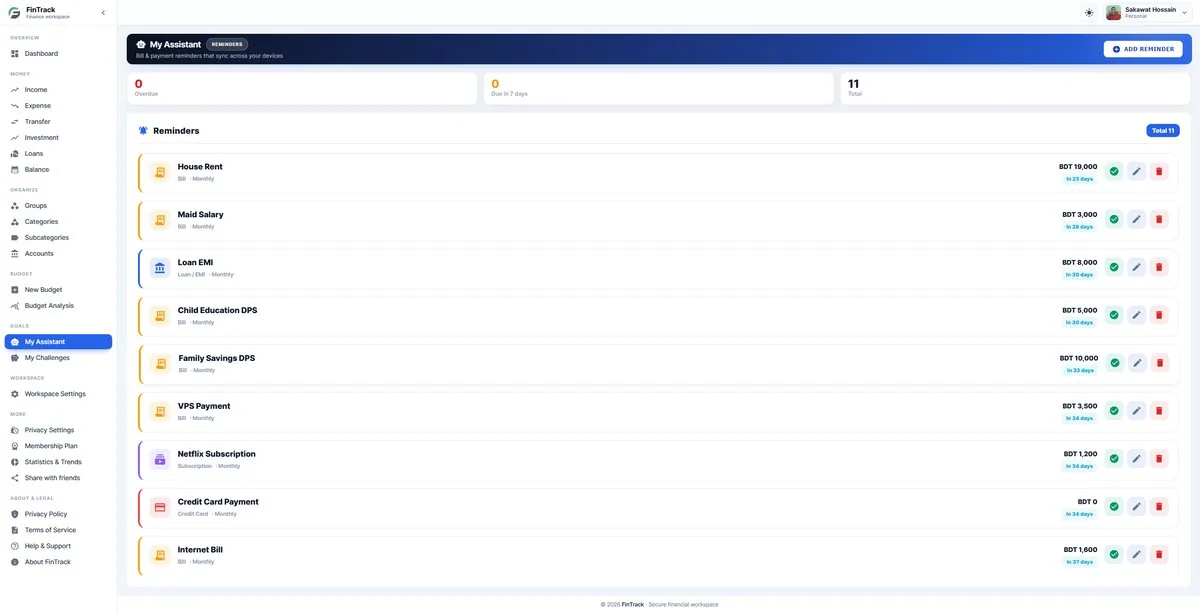Delete the Loan EMI reminder
Viewport: 1200px width, 613px height.
coord(1159,267)
